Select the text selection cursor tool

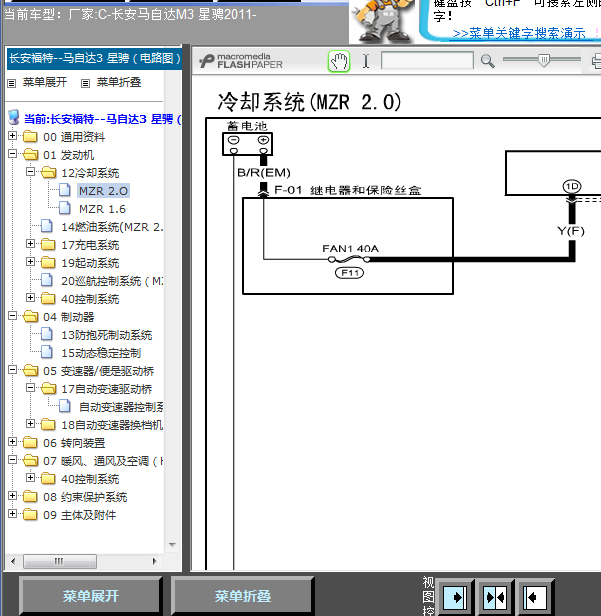(x=366, y=61)
